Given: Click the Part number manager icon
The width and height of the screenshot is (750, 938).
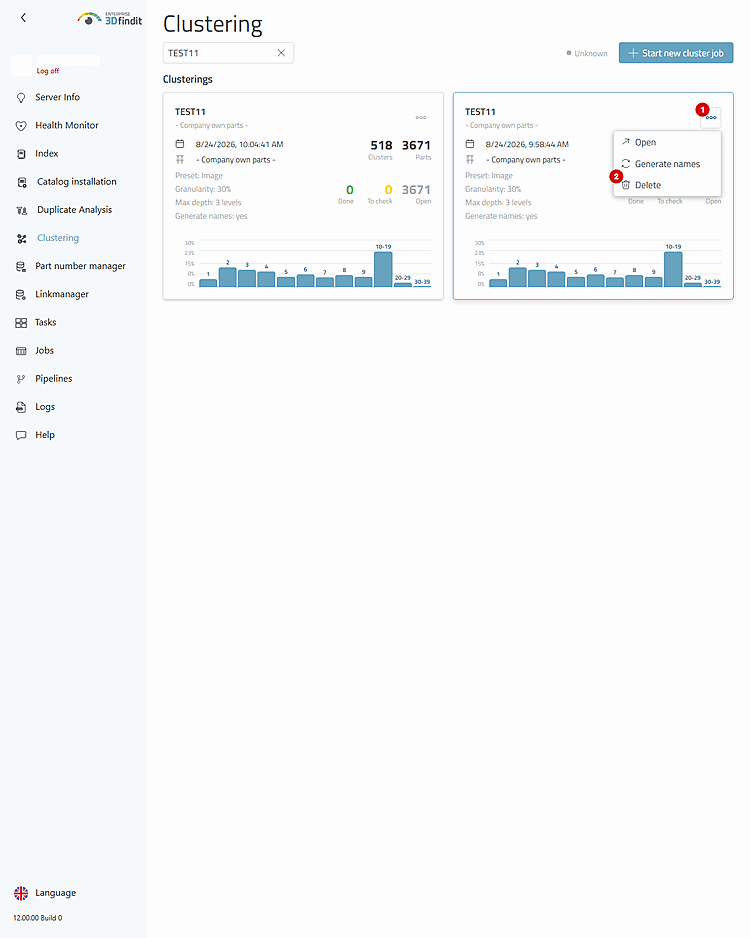Looking at the screenshot, I should [21, 266].
